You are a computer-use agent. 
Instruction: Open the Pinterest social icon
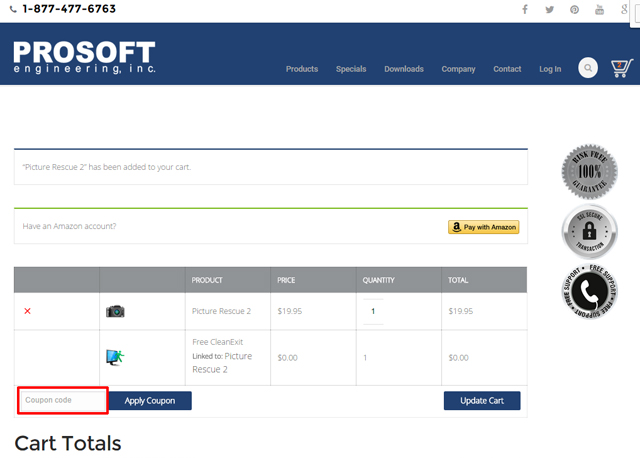574,10
